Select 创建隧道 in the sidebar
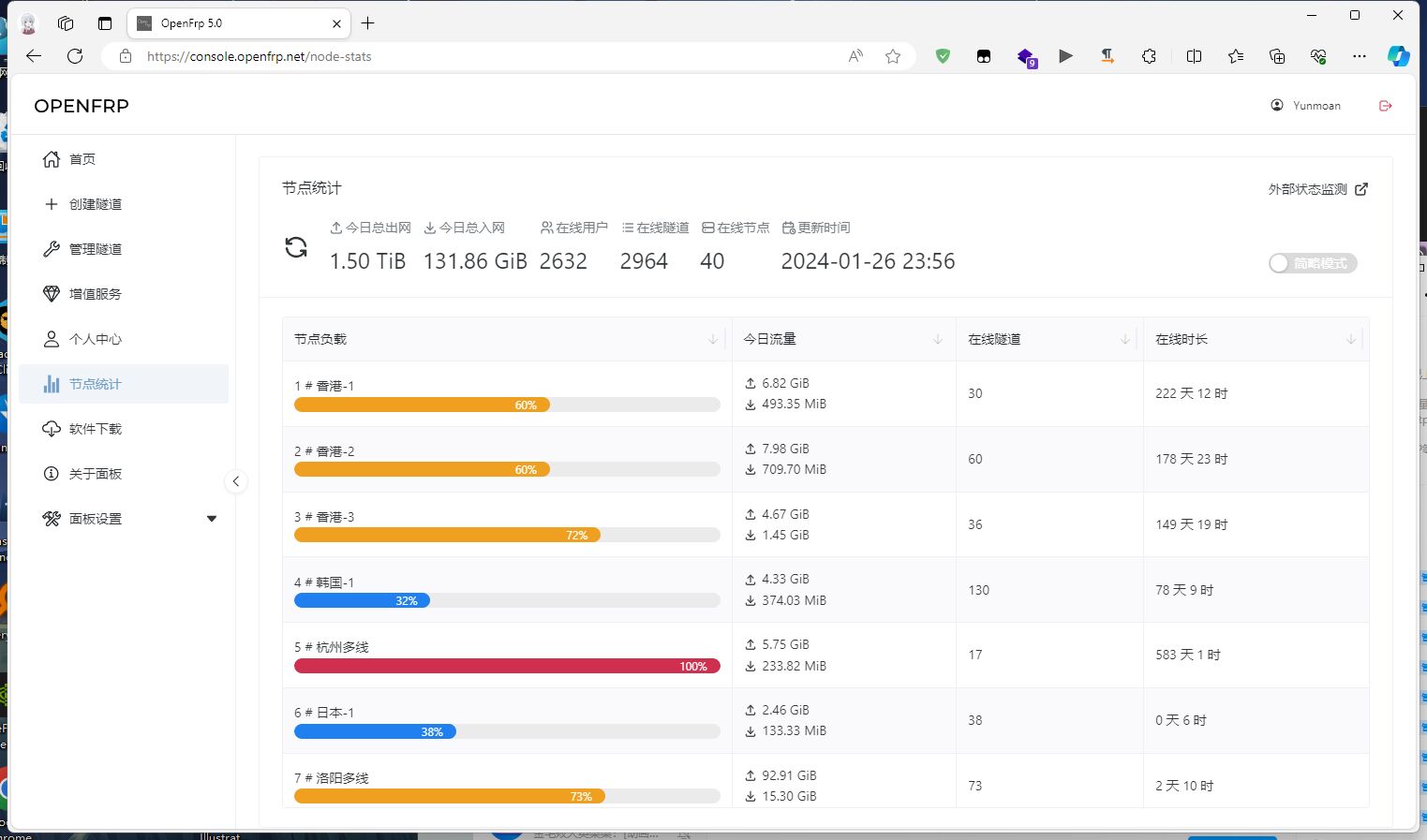1427x840 pixels. [96, 204]
